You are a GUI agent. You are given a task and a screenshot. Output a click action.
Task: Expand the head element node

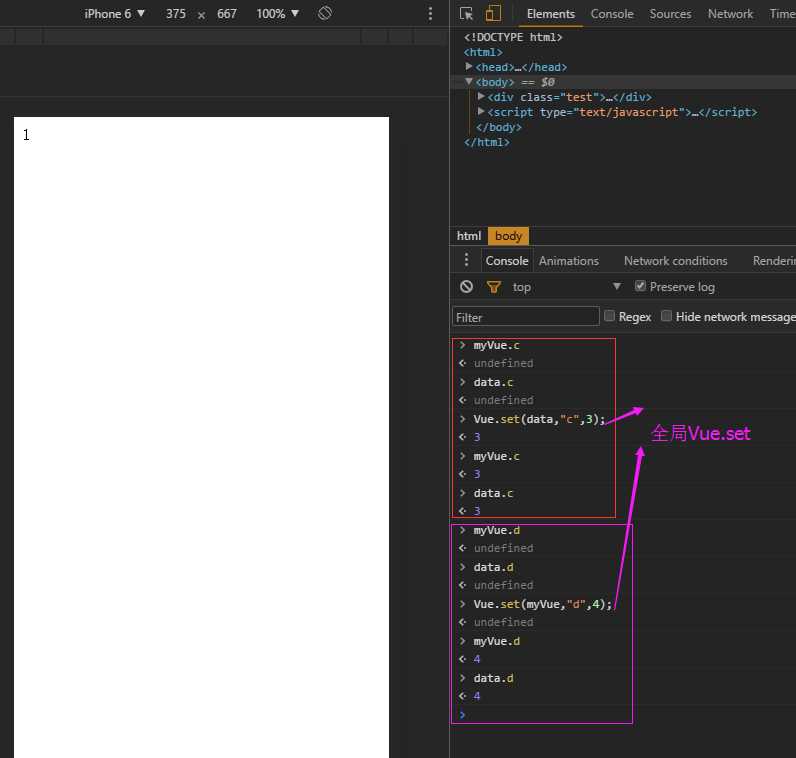pyautogui.click(x=469, y=67)
